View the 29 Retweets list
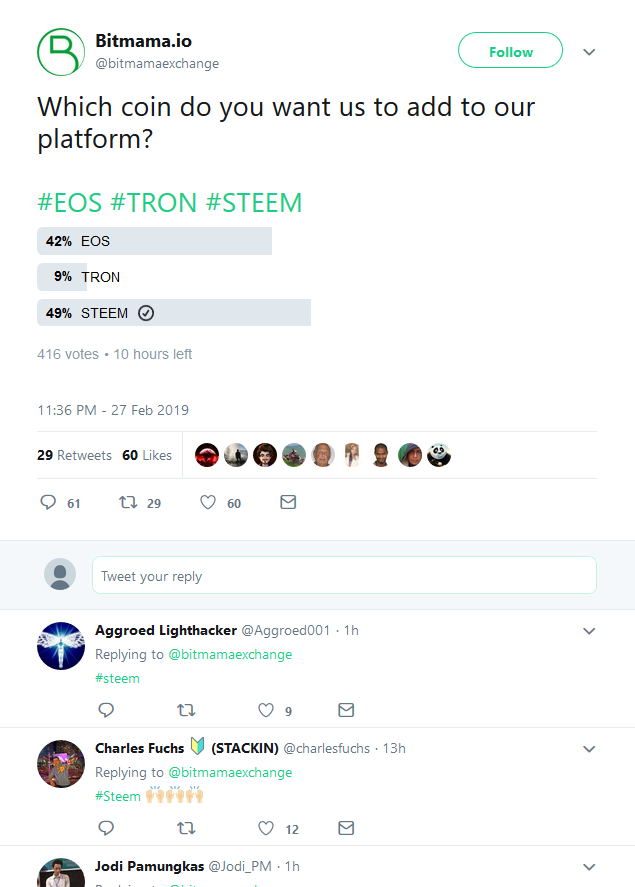The width and height of the screenshot is (635, 887). (x=74, y=455)
